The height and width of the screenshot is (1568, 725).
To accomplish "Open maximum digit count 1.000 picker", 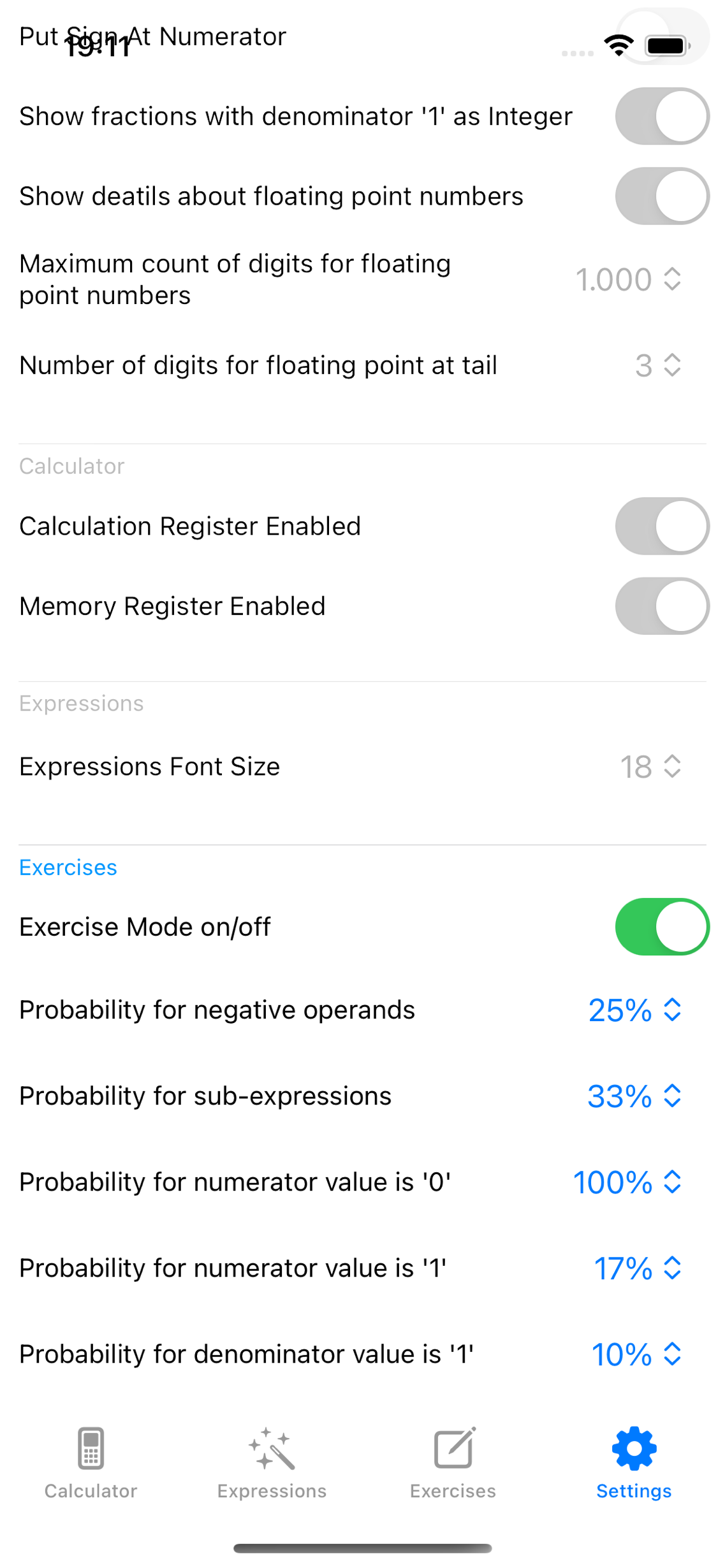I will (629, 279).
